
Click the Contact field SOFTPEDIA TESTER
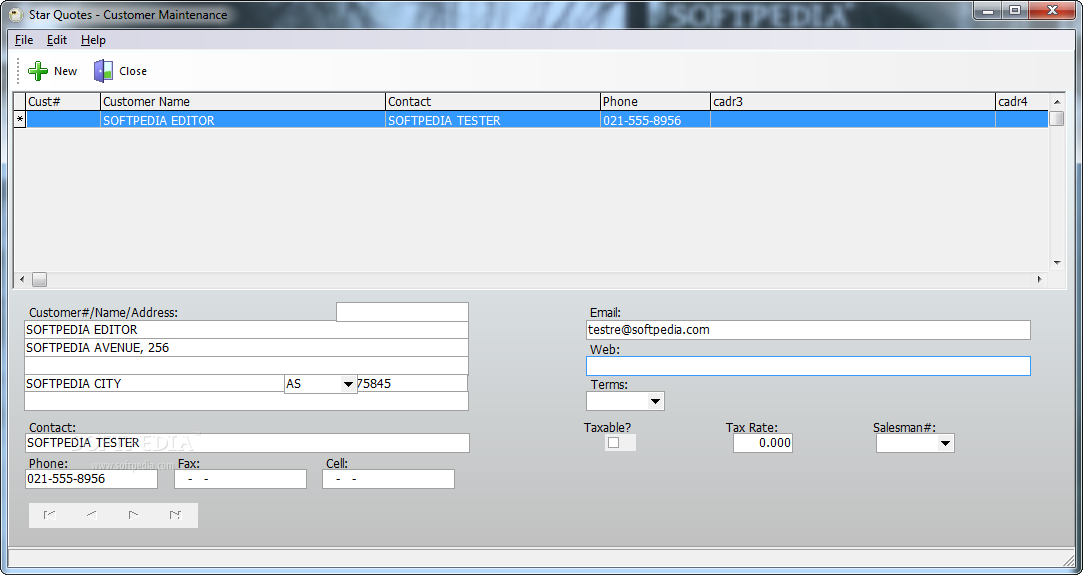point(247,443)
